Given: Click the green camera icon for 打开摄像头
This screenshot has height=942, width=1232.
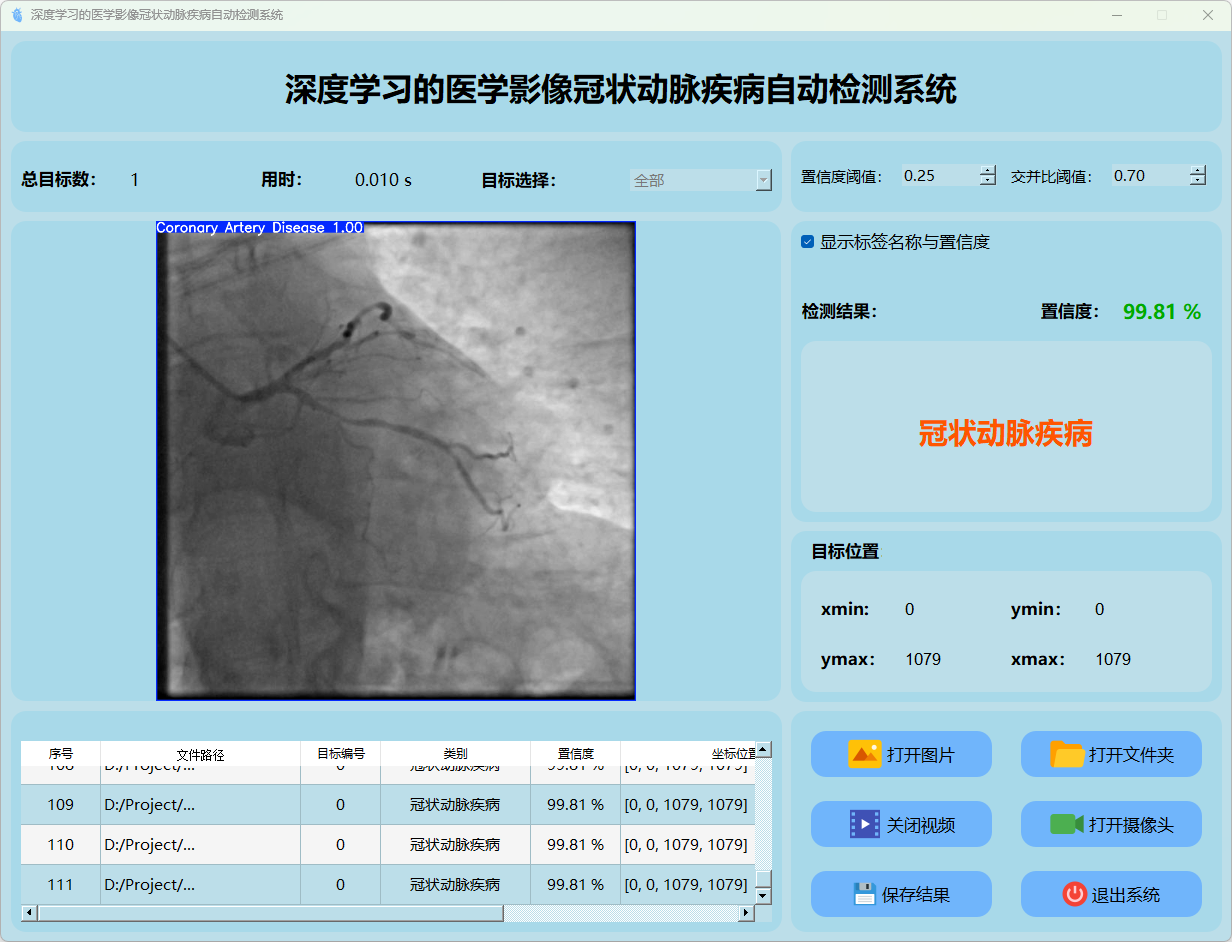Looking at the screenshot, I should tap(1067, 824).
